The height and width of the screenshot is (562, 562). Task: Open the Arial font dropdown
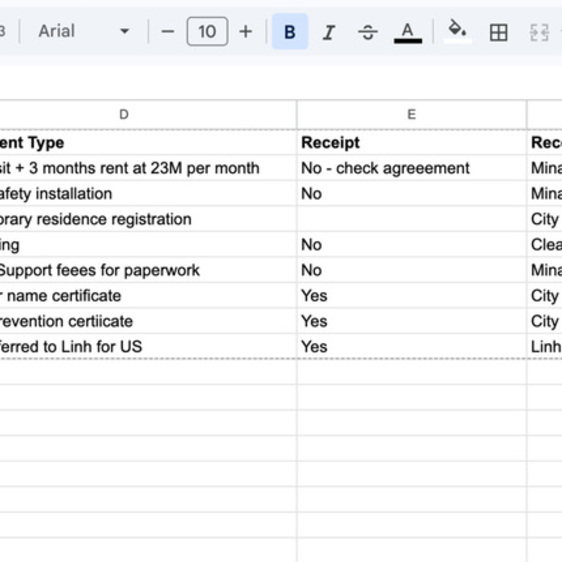point(84,31)
